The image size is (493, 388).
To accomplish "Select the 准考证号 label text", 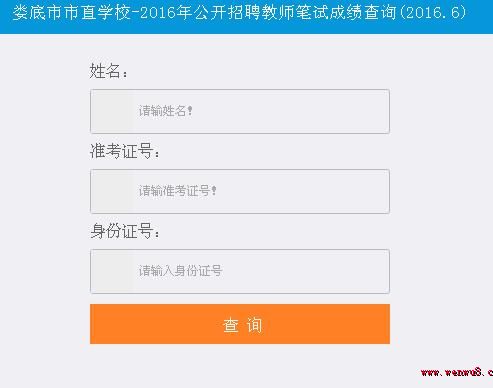I will (x=121, y=151).
